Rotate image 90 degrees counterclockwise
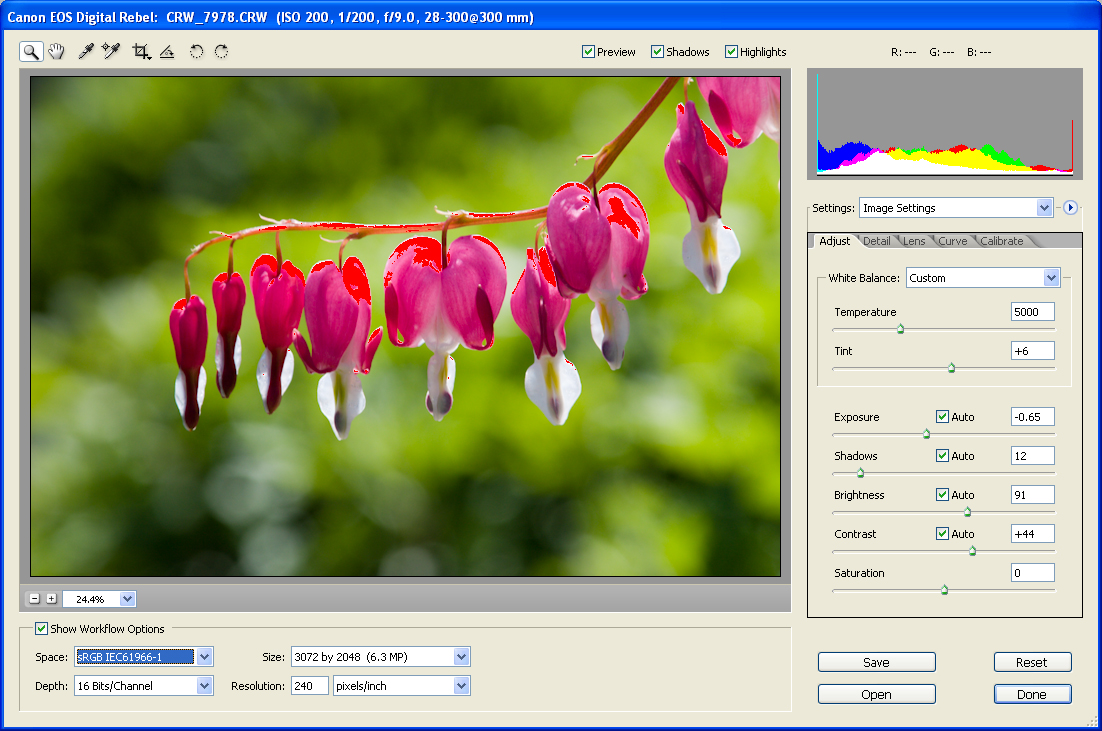This screenshot has width=1102, height=731. coord(196,51)
